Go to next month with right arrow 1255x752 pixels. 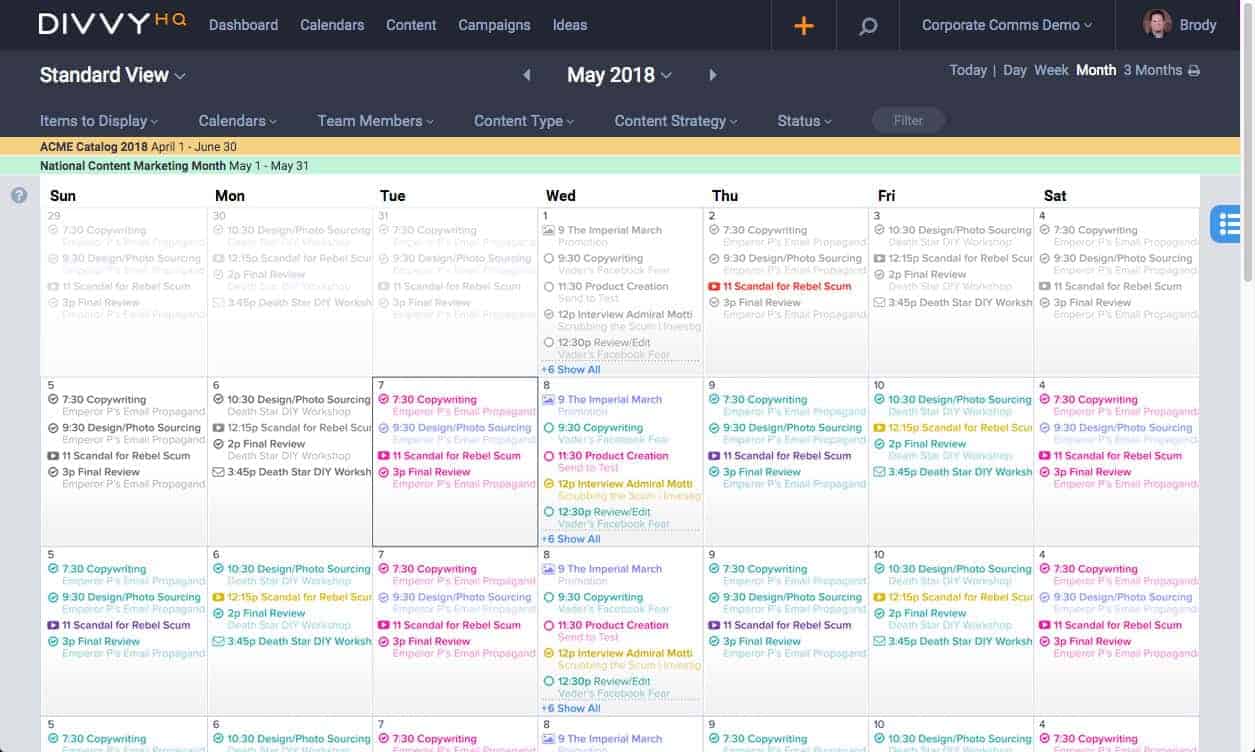[x=713, y=75]
